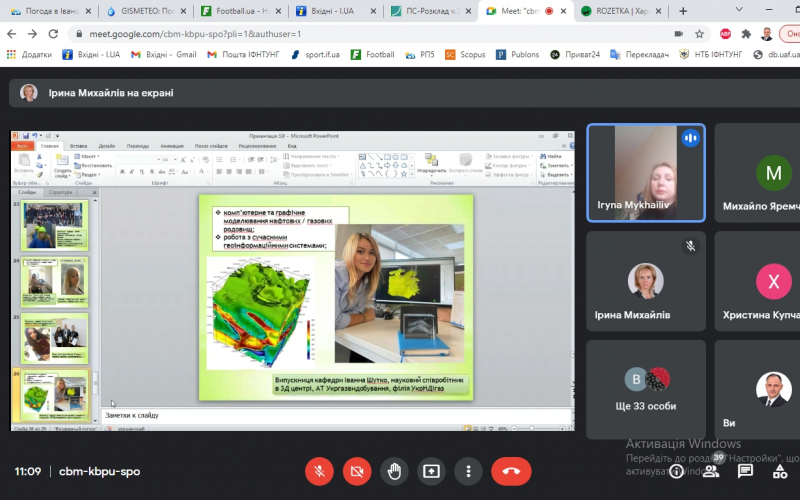Switch to the ROZETKA tab
800x500 pixels.
coord(622,11)
